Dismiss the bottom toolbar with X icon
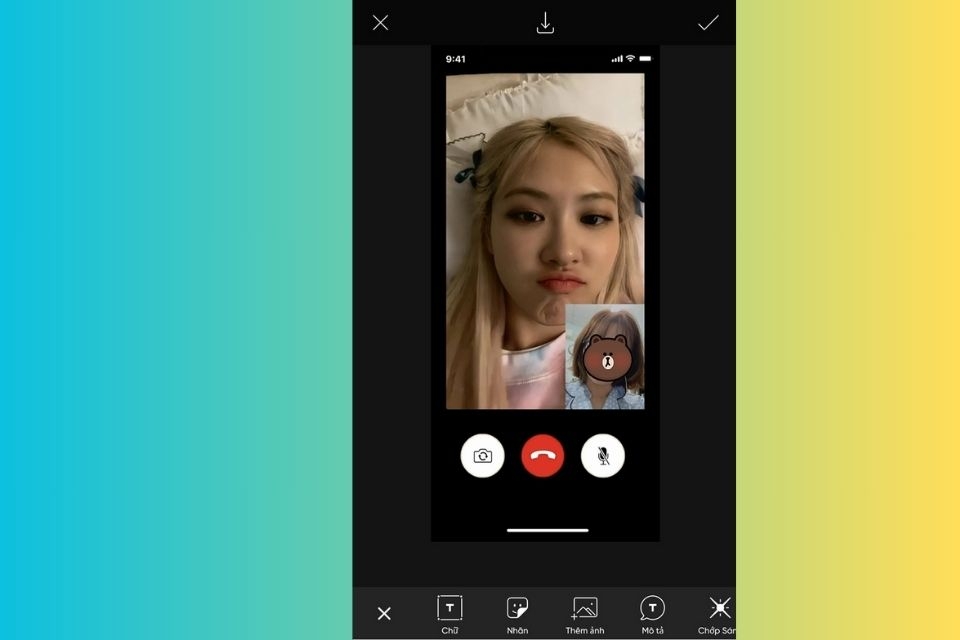 (384, 613)
